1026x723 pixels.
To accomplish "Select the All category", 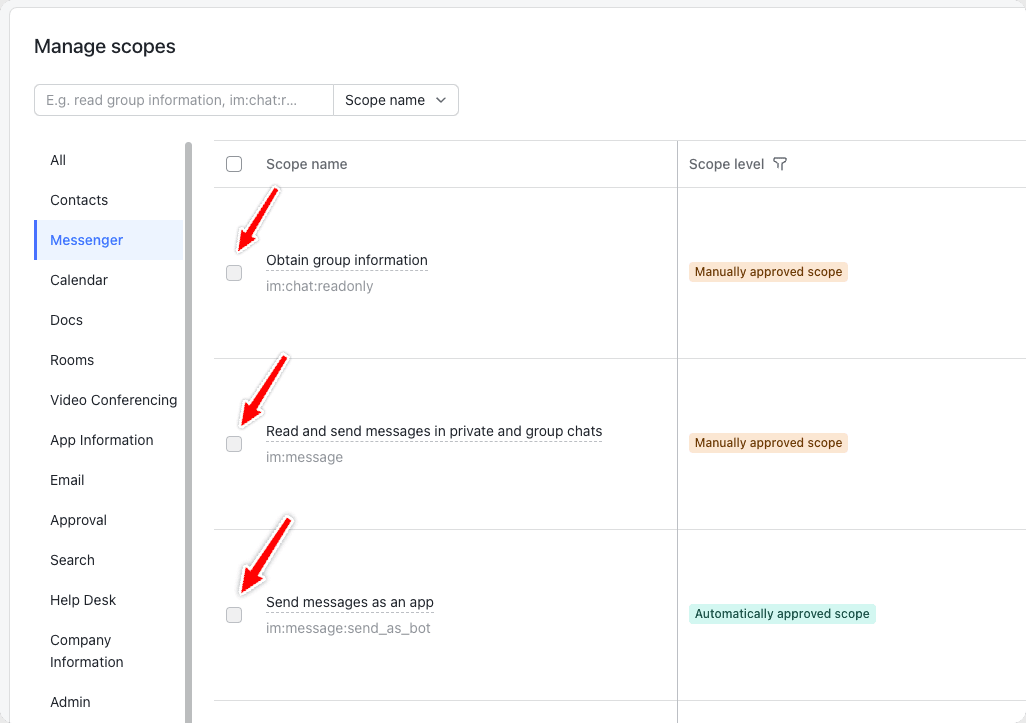I will [58, 160].
